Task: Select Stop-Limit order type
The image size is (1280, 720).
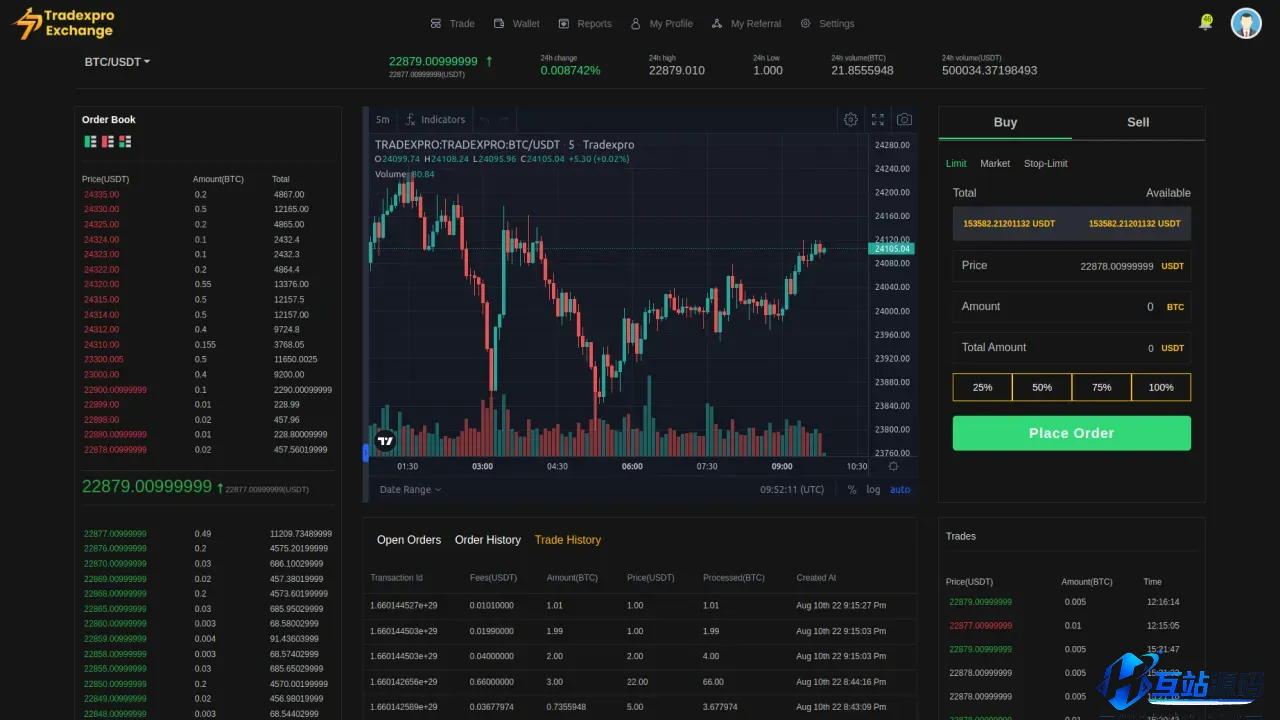Action: pyautogui.click(x=1045, y=163)
